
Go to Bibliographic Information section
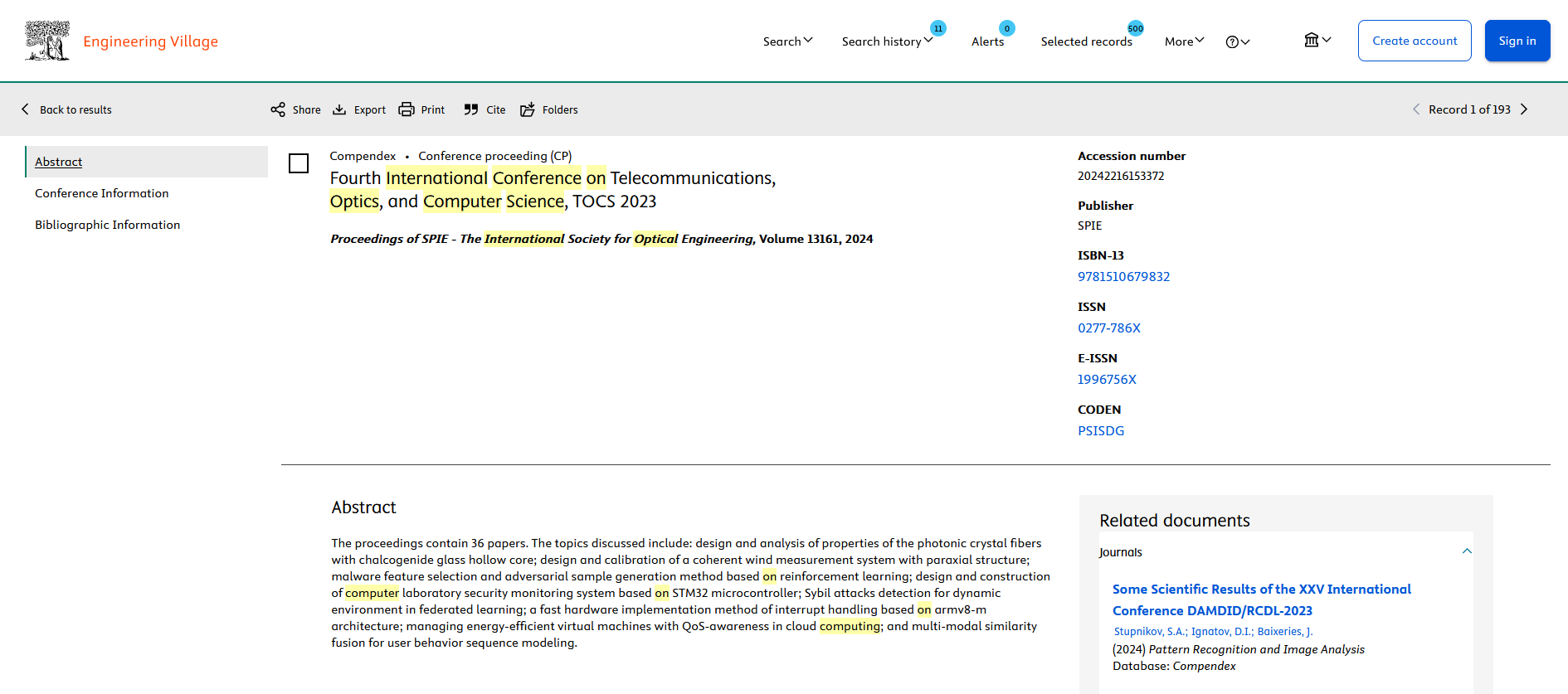(107, 225)
